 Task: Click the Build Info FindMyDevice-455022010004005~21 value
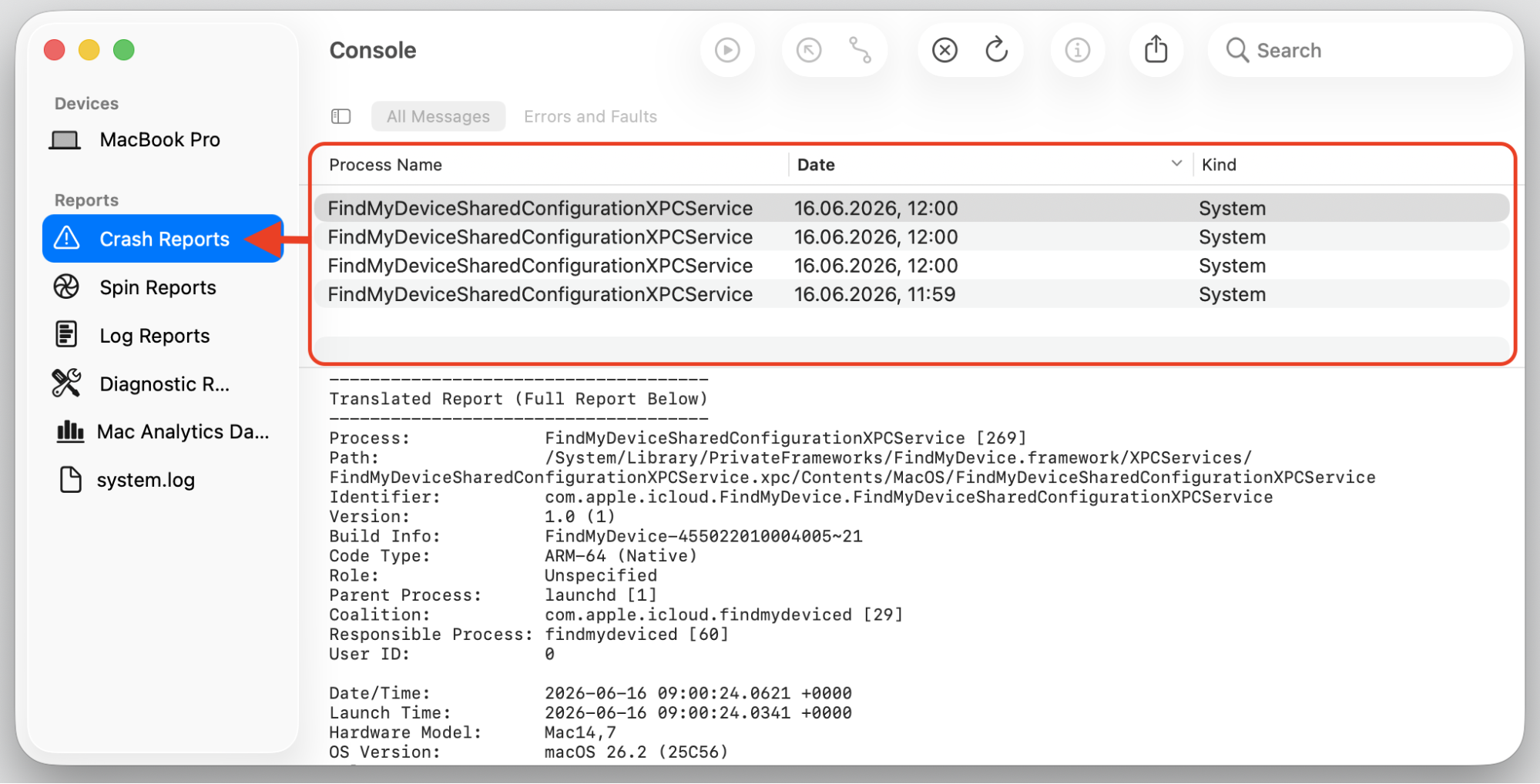click(703, 537)
